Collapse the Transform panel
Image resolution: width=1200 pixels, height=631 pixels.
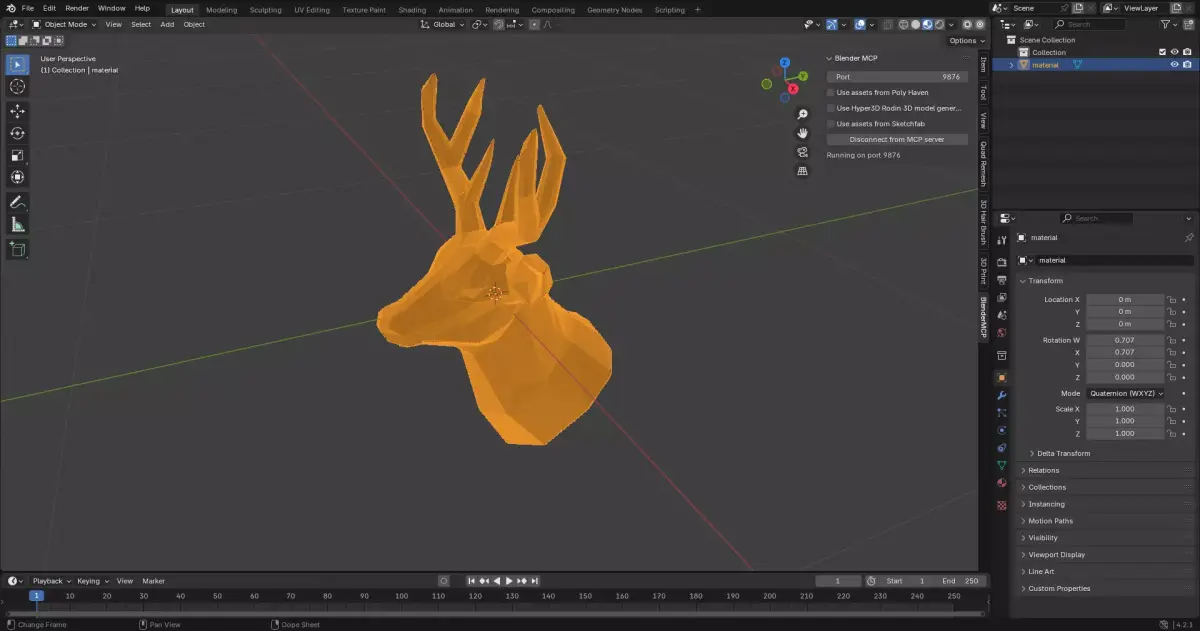tap(1043, 281)
